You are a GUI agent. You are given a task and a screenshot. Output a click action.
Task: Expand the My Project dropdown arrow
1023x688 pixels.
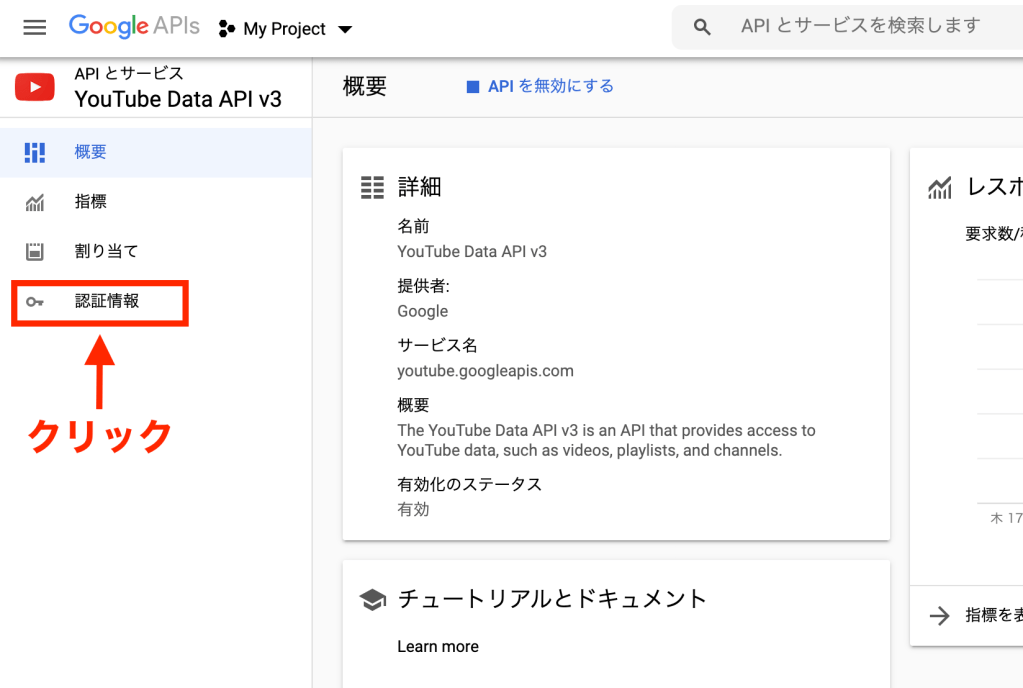[345, 30]
